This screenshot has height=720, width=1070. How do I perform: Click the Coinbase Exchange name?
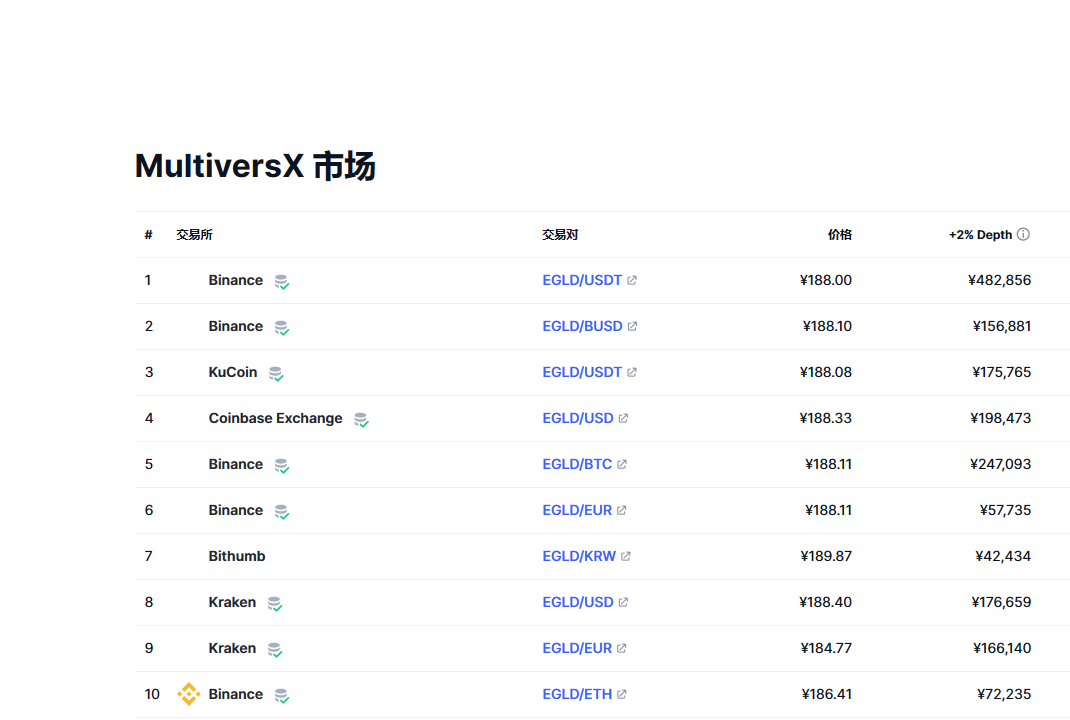click(276, 418)
